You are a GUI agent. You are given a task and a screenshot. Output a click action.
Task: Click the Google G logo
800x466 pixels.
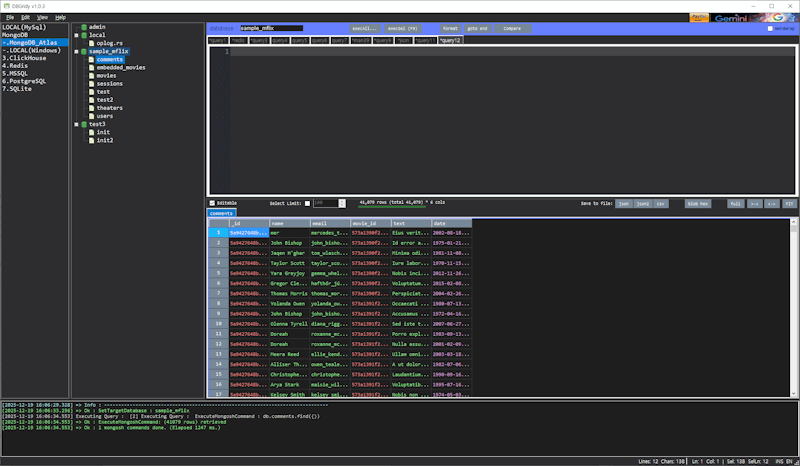[x=778, y=18]
